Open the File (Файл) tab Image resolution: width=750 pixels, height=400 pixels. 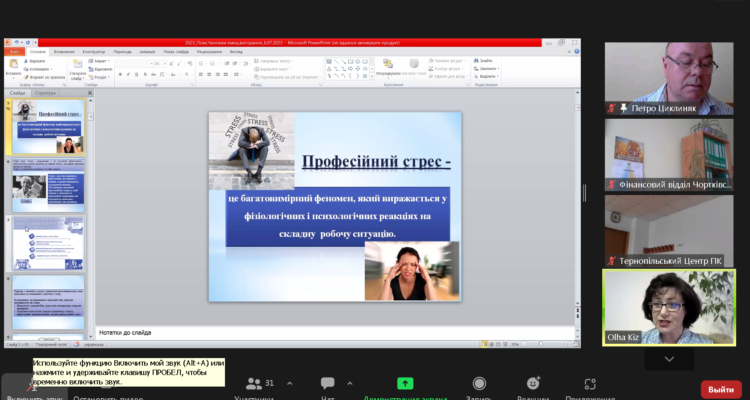pyautogui.click(x=14, y=52)
